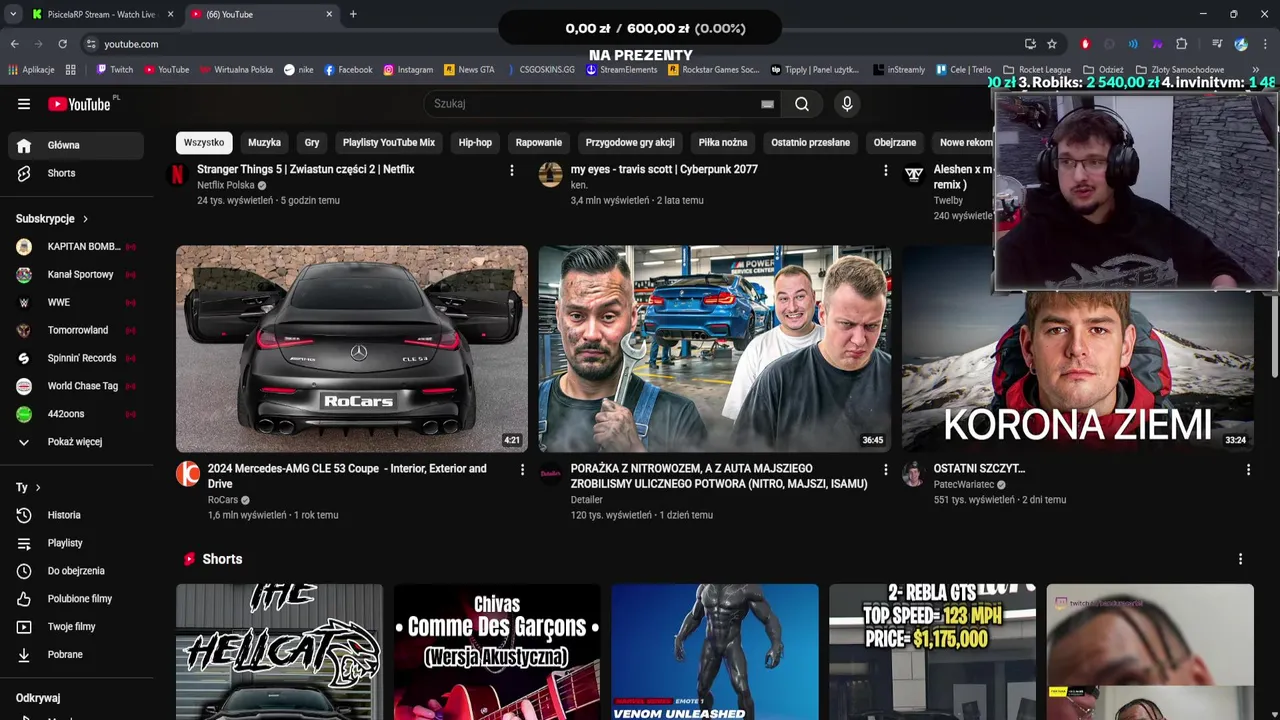Select Playlisty YouTube Mix chip

[389, 142]
